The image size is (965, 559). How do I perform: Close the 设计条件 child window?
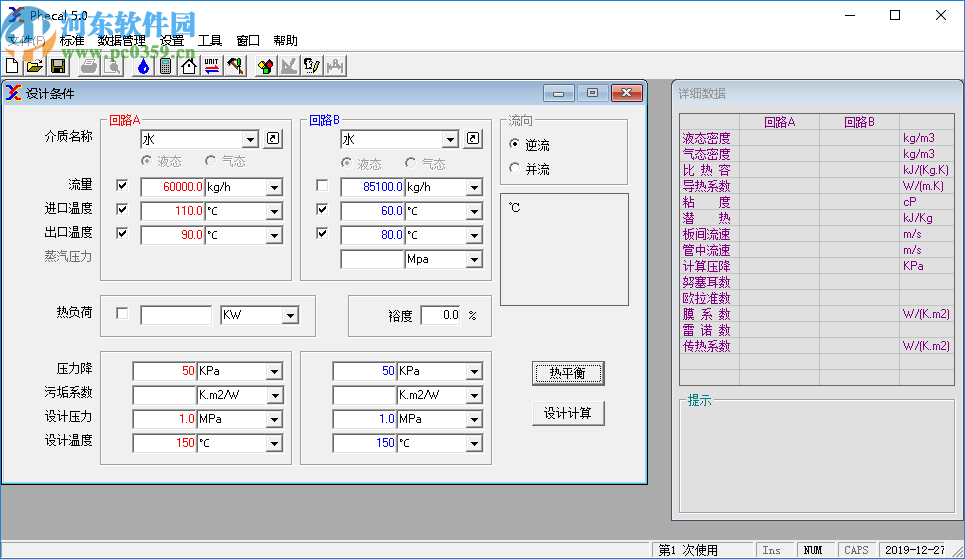click(x=627, y=93)
